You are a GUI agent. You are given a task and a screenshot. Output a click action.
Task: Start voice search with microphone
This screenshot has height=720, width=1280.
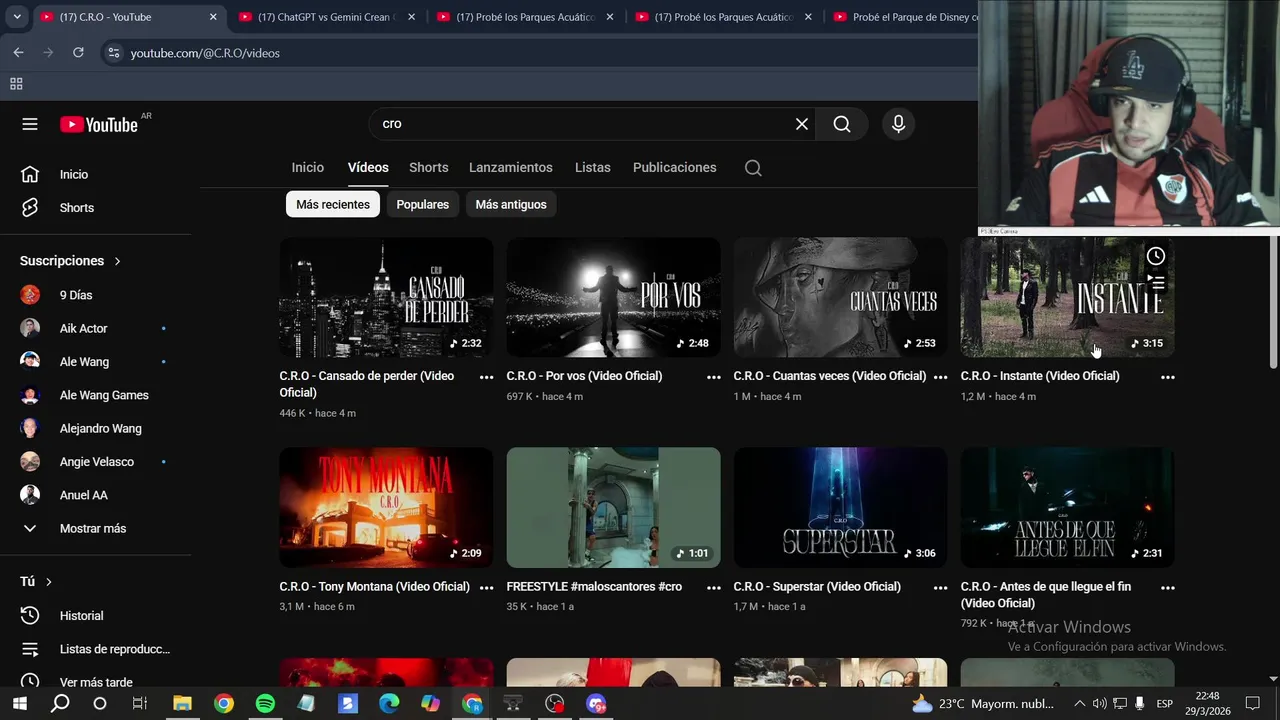(x=898, y=124)
